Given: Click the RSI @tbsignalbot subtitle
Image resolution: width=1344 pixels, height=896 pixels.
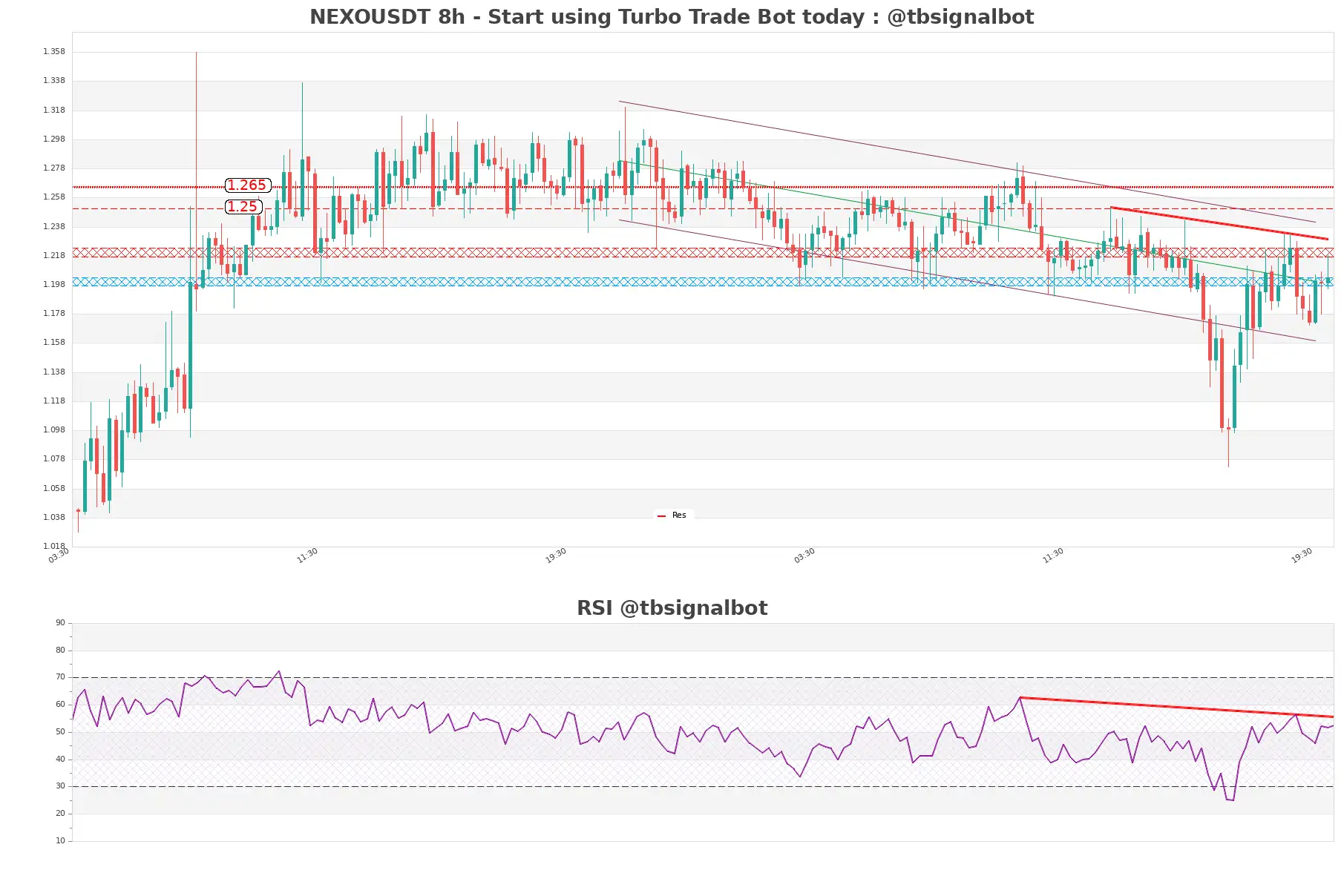Looking at the screenshot, I should point(672,608).
